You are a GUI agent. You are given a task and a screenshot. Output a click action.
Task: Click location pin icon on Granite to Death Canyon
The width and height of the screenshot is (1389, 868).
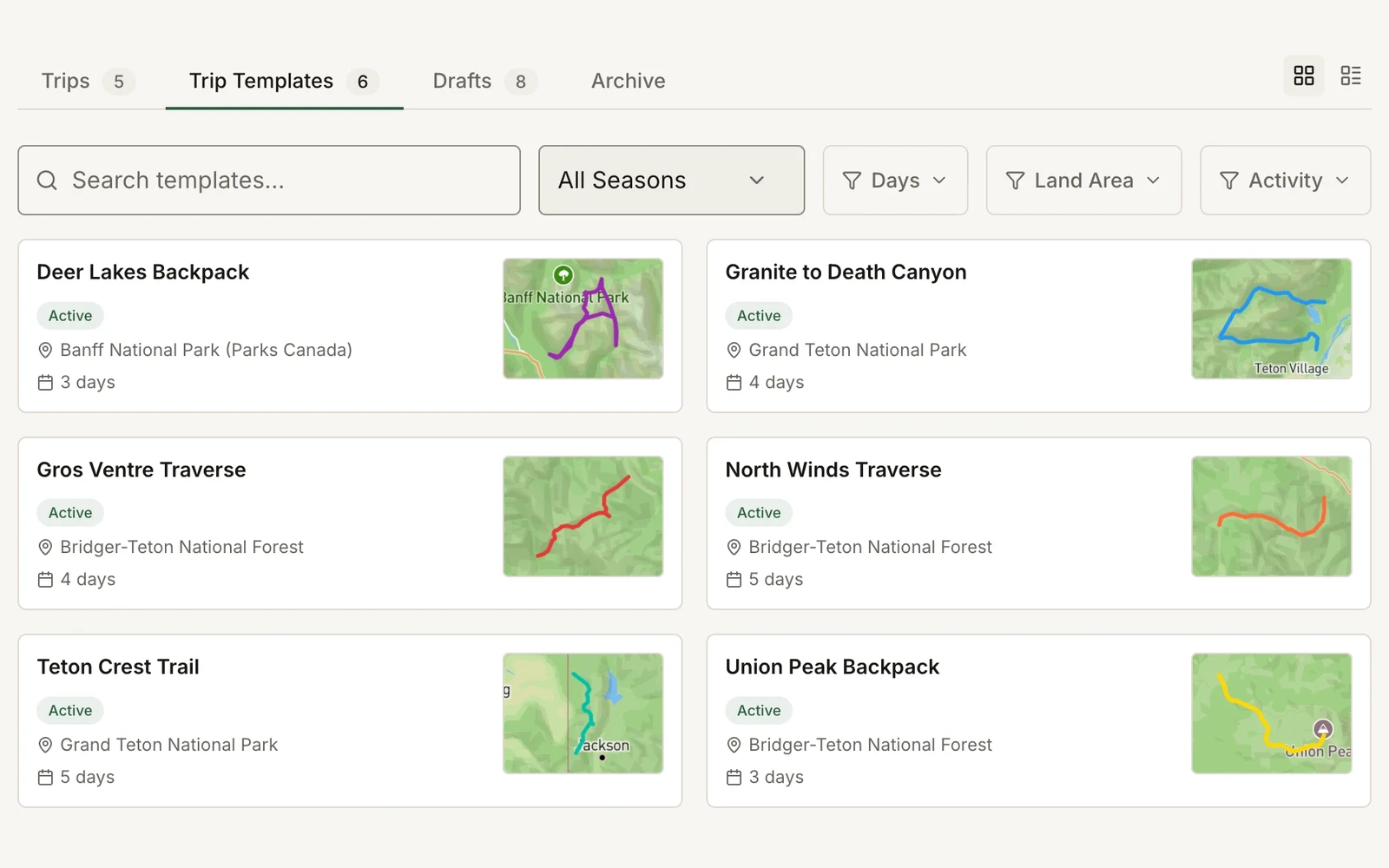tap(734, 350)
